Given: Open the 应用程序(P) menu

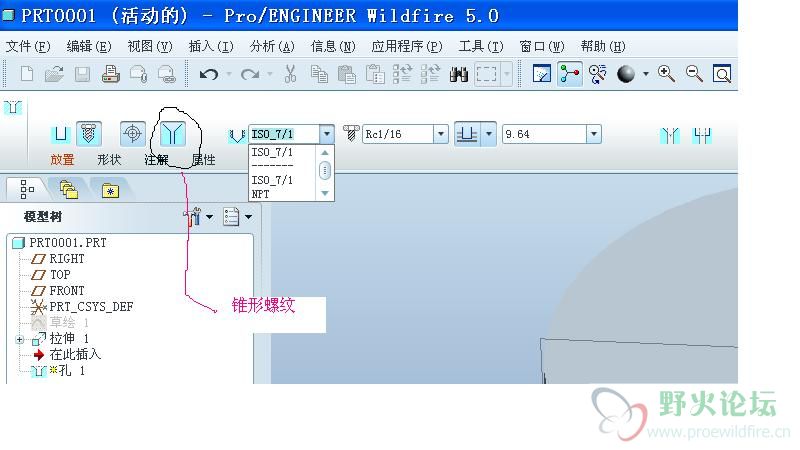Looking at the screenshot, I should pyautogui.click(x=407, y=46).
